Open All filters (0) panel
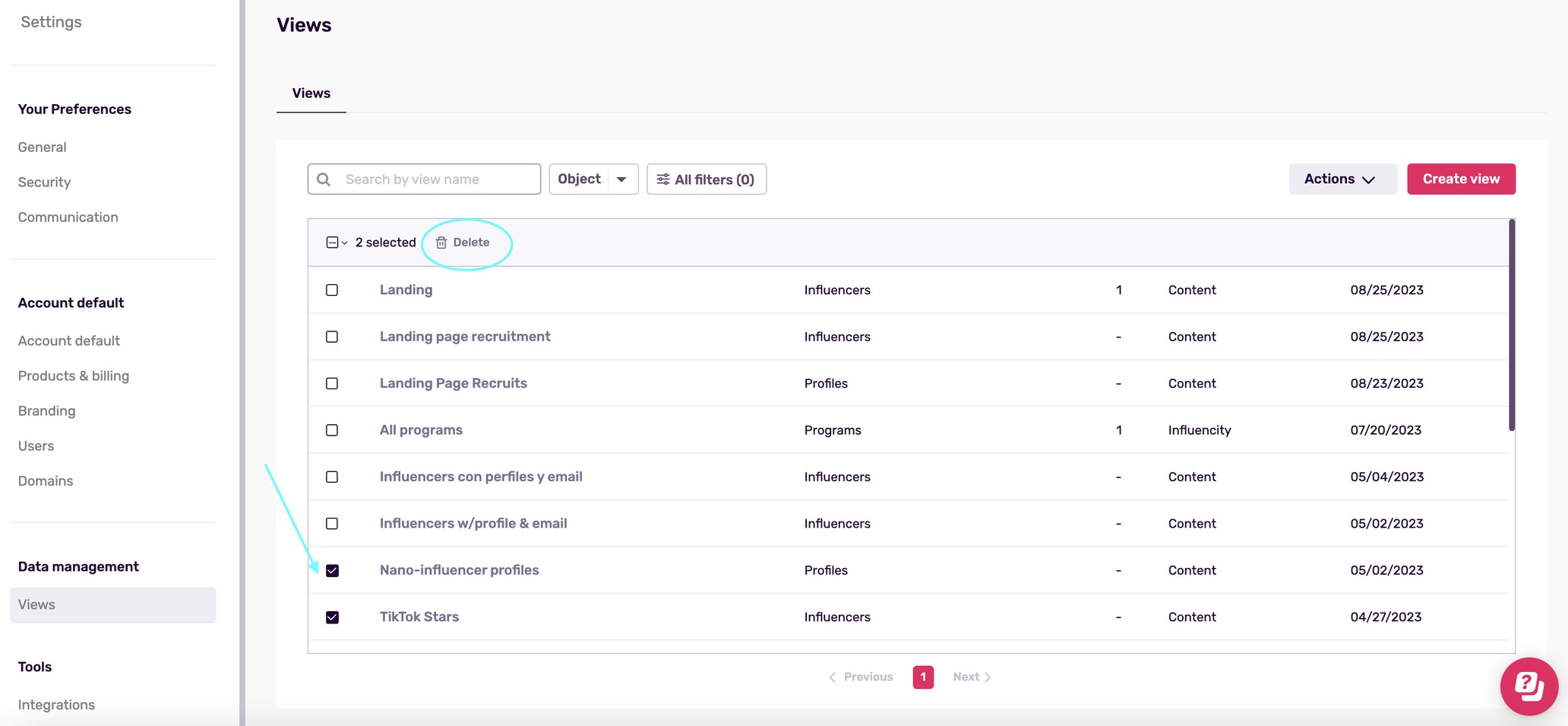The image size is (1568, 726). click(707, 179)
